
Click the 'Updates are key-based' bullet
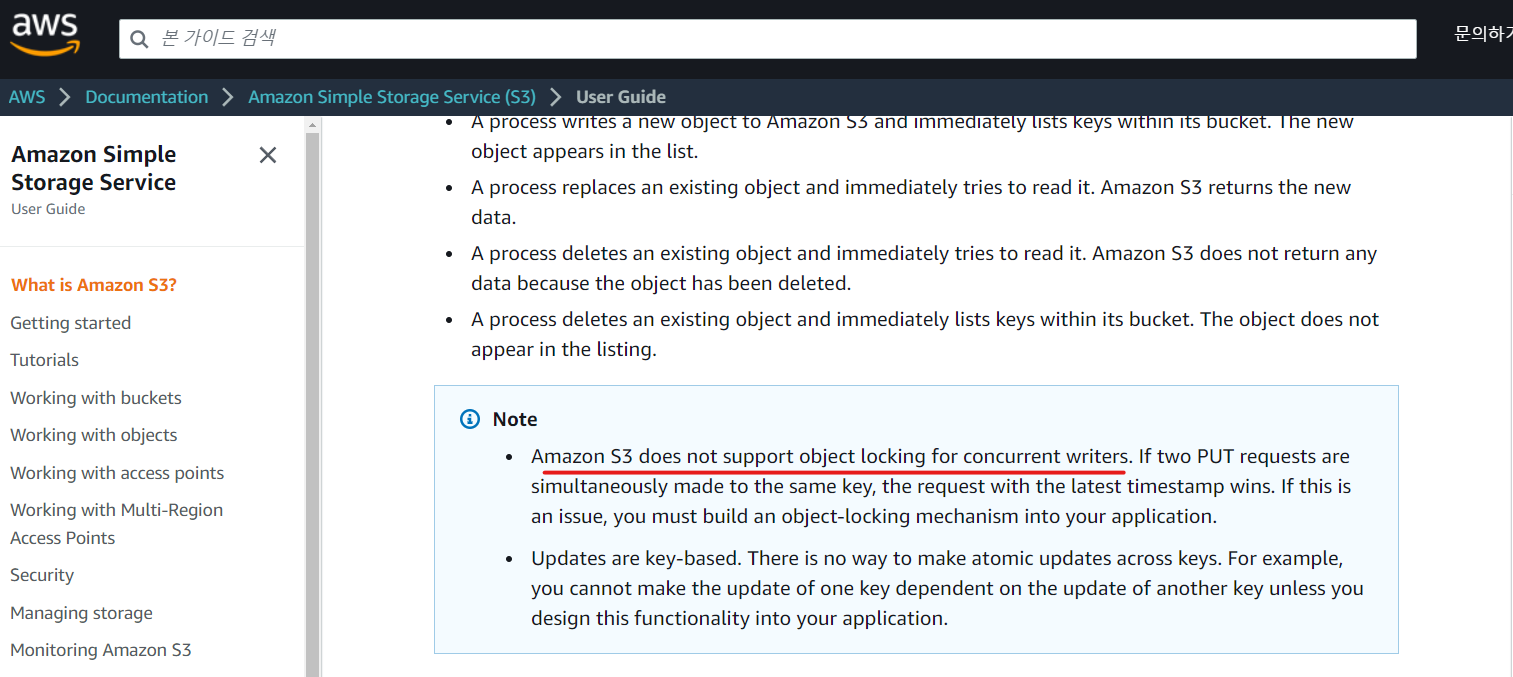[947, 588]
